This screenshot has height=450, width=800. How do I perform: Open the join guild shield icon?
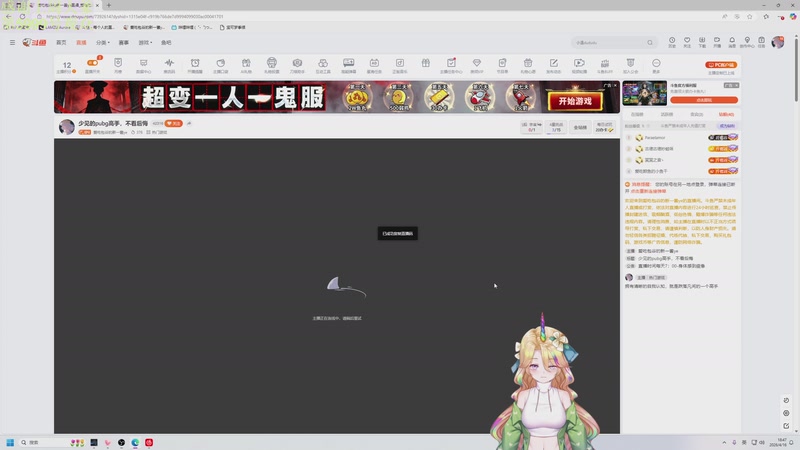pyautogui.click(x=631, y=65)
